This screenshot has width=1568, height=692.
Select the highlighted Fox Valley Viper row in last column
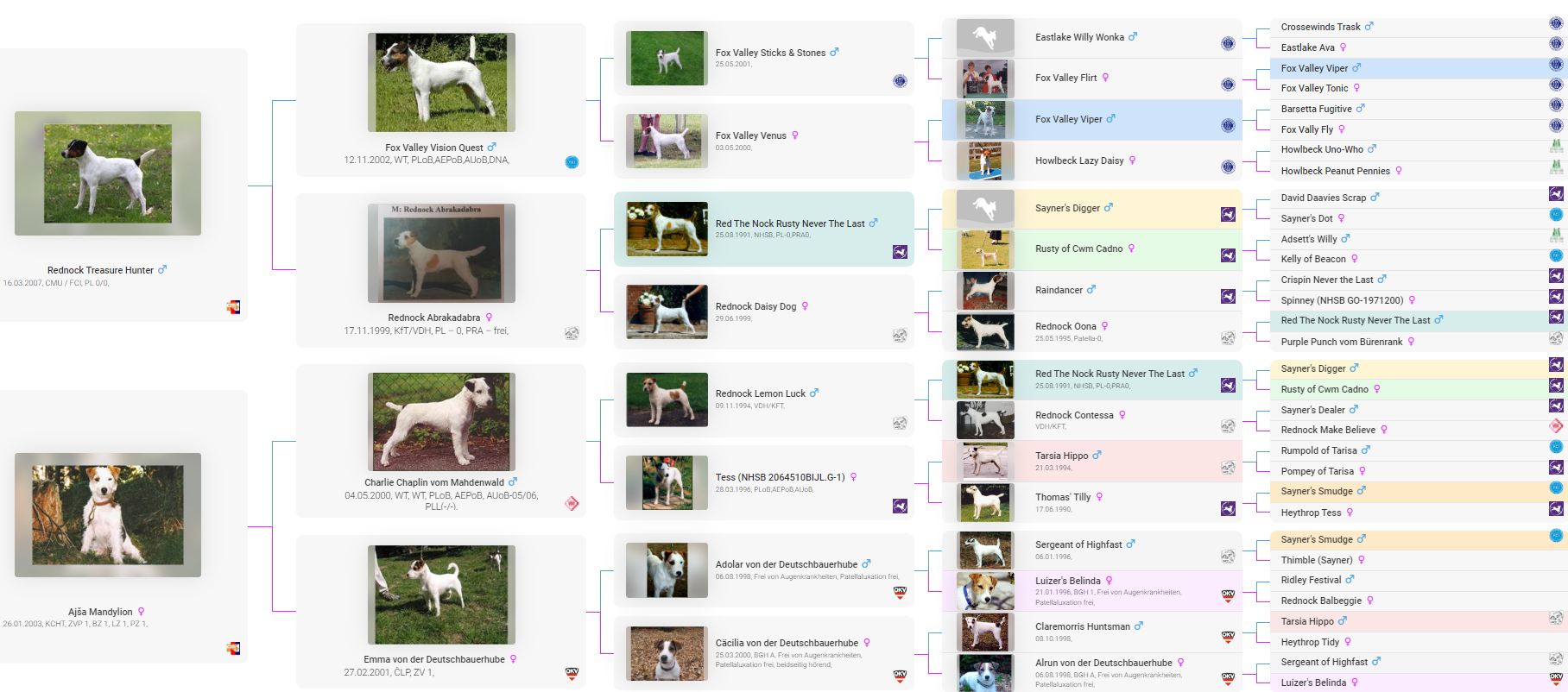click(x=1313, y=68)
